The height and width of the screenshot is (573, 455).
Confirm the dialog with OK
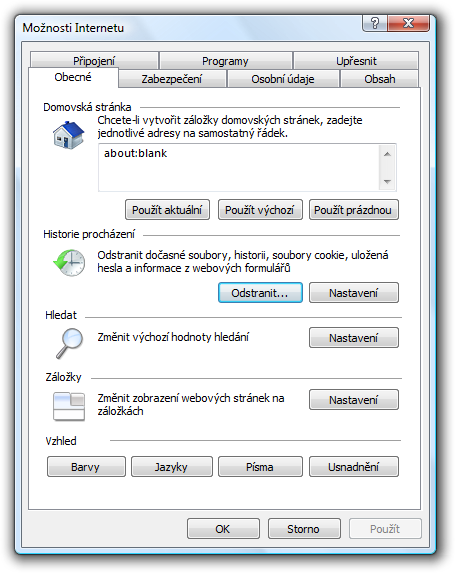click(223, 528)
